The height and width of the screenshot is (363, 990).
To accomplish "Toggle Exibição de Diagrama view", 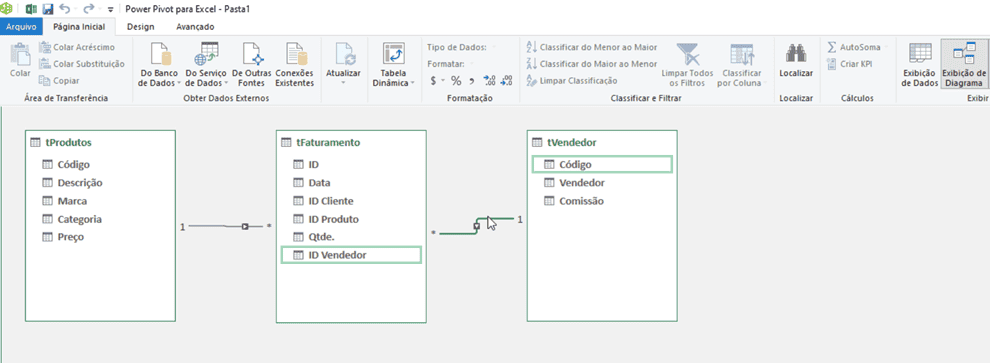I will tap(963, 66).
